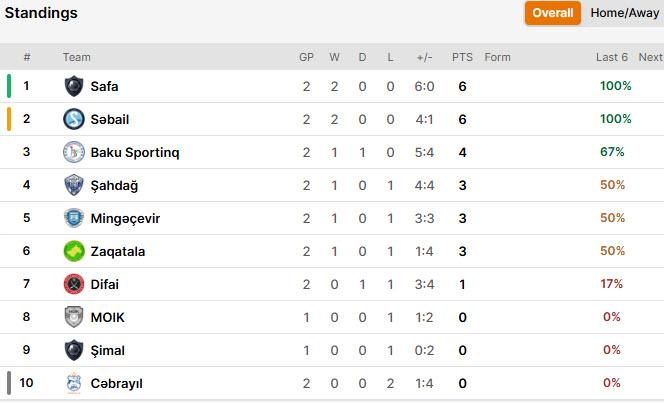Click the Safa team logo icon
This screenshot has width=664, height=403.
(74, 86)
